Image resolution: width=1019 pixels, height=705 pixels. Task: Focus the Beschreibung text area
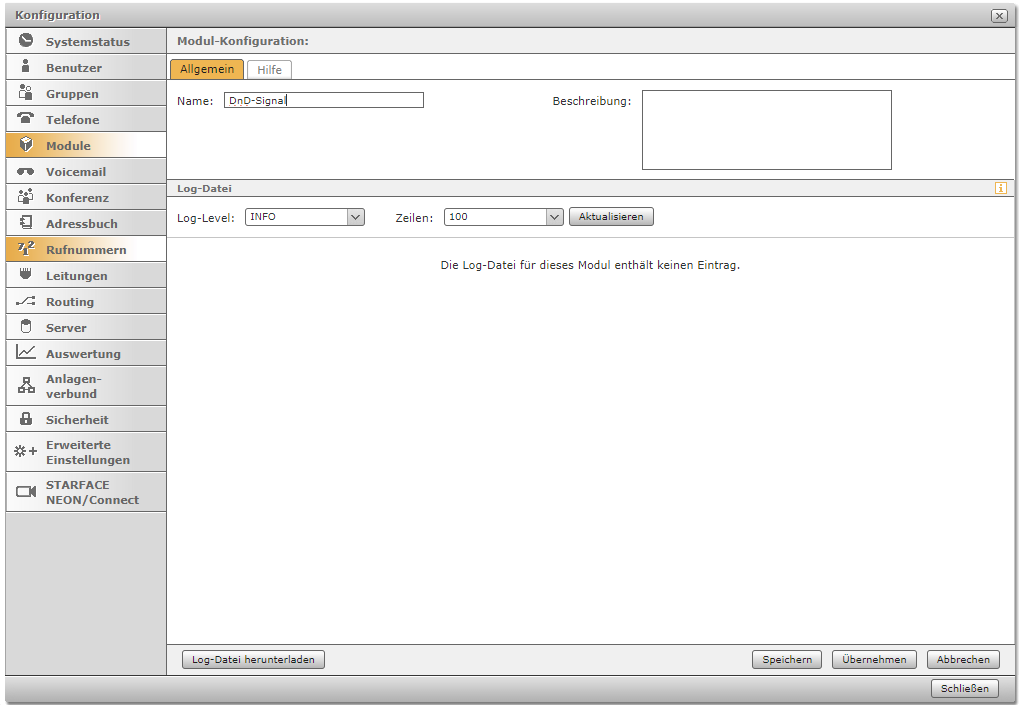point(766,130)
